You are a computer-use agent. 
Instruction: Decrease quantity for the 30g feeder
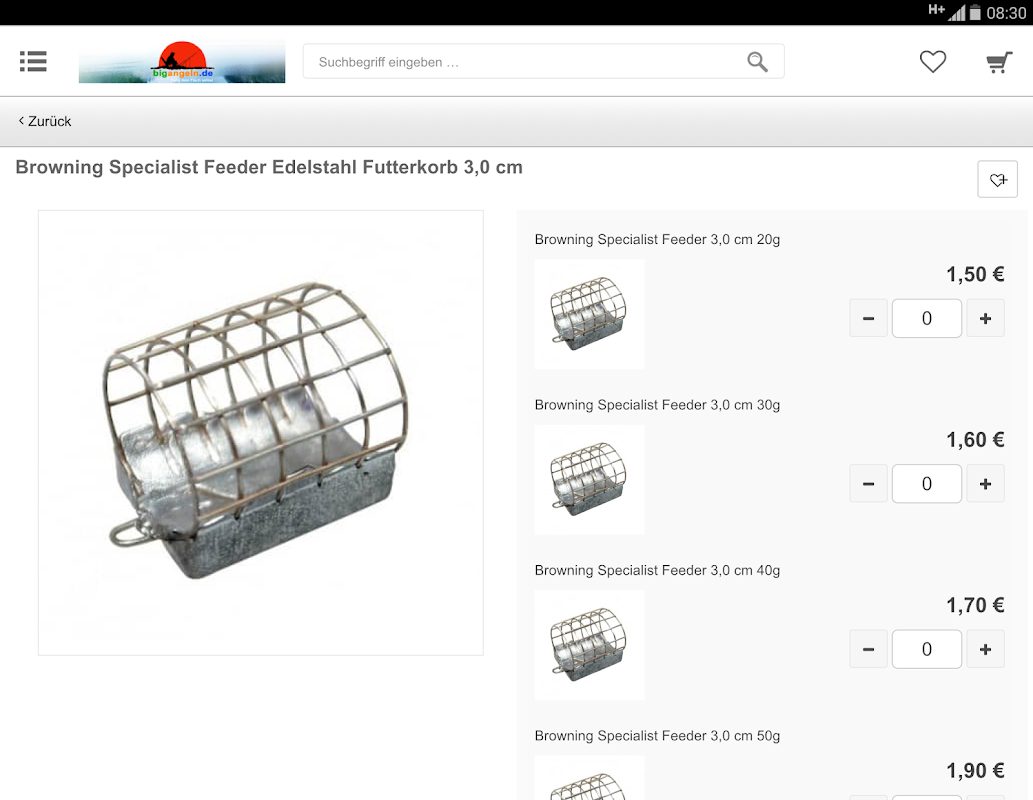click(868, 484)
